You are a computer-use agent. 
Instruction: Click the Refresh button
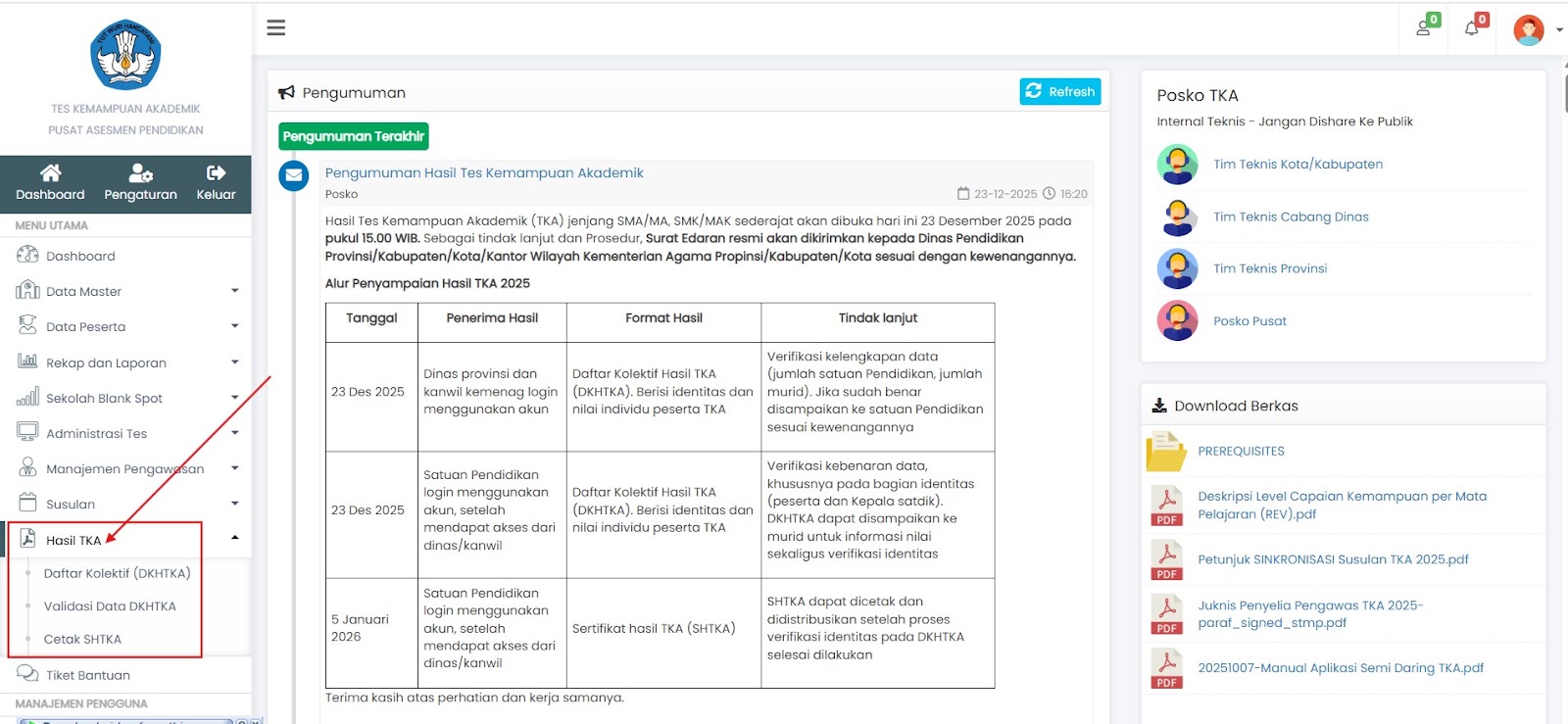[x=1060, y=91]
